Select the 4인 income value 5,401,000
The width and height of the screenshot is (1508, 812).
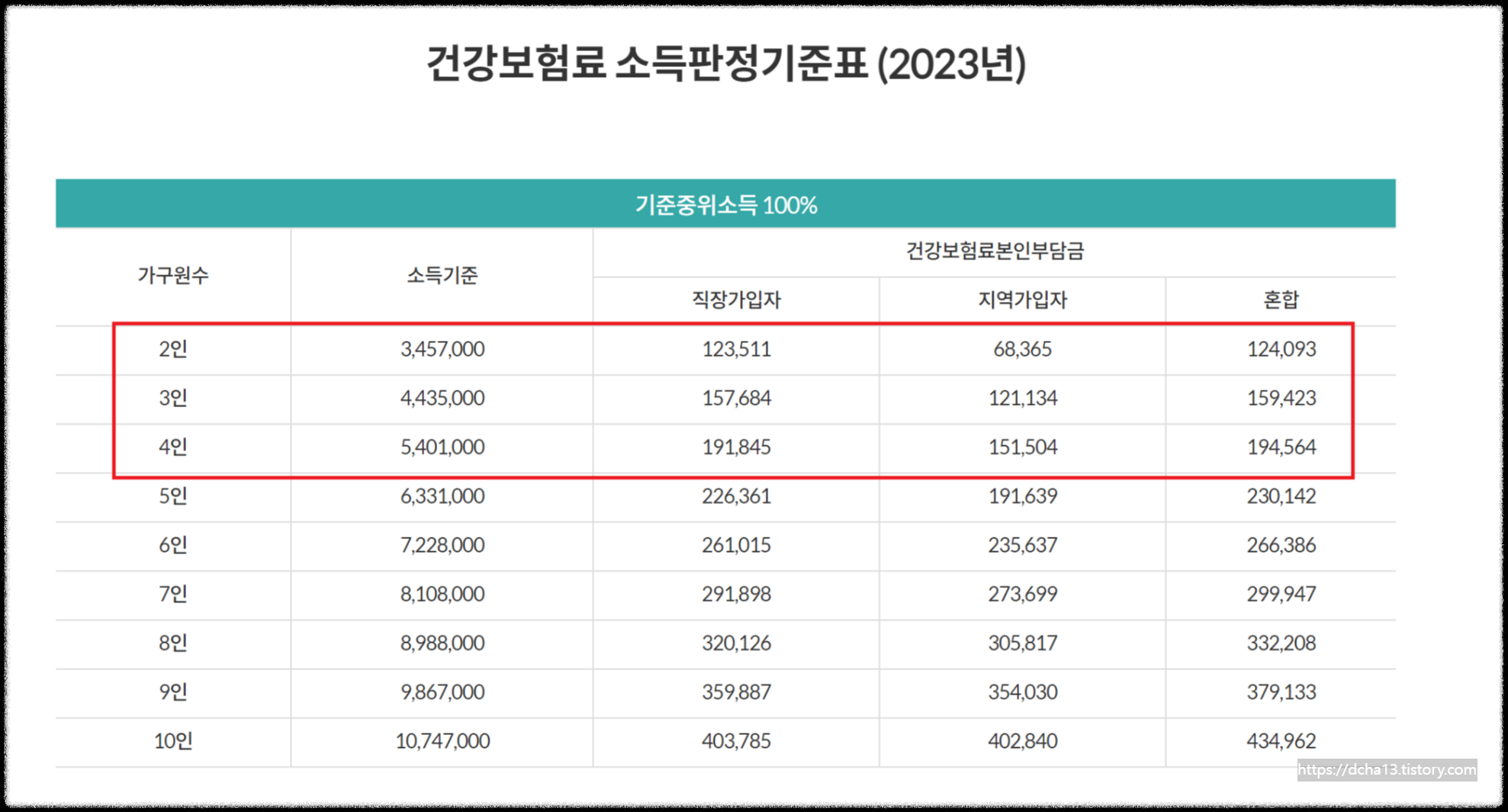tap(441, 447)
